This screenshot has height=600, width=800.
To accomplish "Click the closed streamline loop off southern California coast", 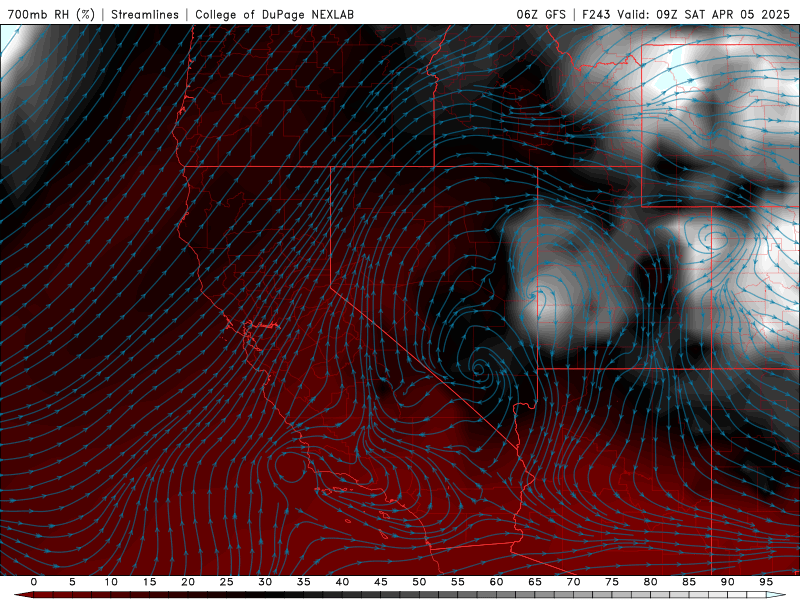I will pos(291,467).
